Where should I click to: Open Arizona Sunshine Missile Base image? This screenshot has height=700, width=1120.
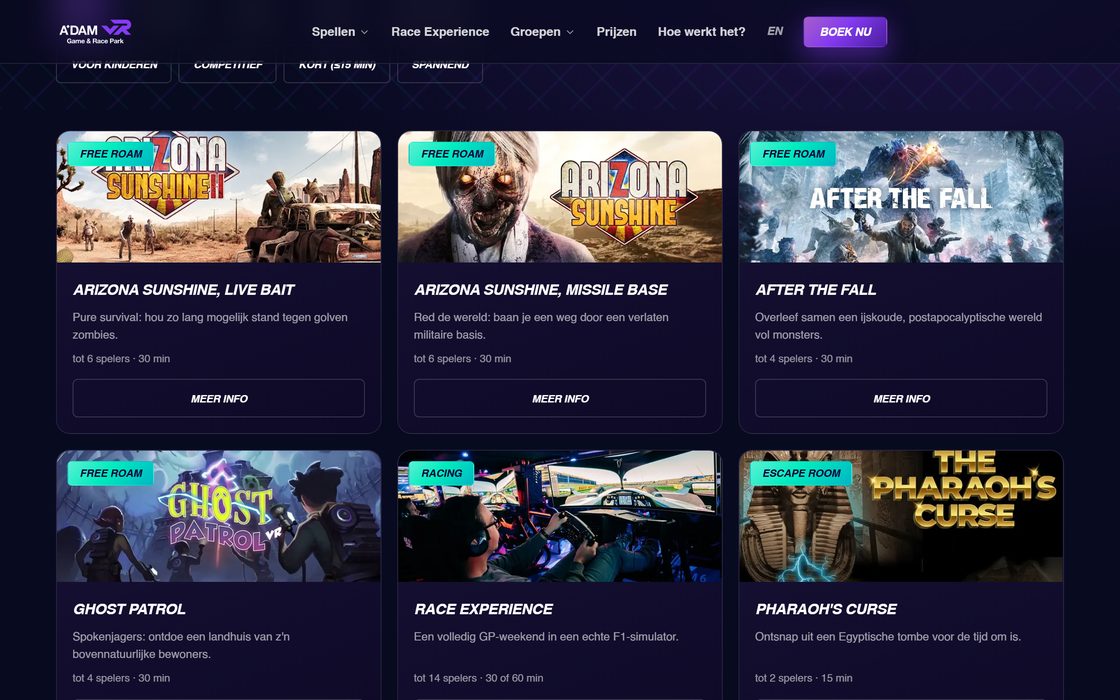(x=560, y=197)
